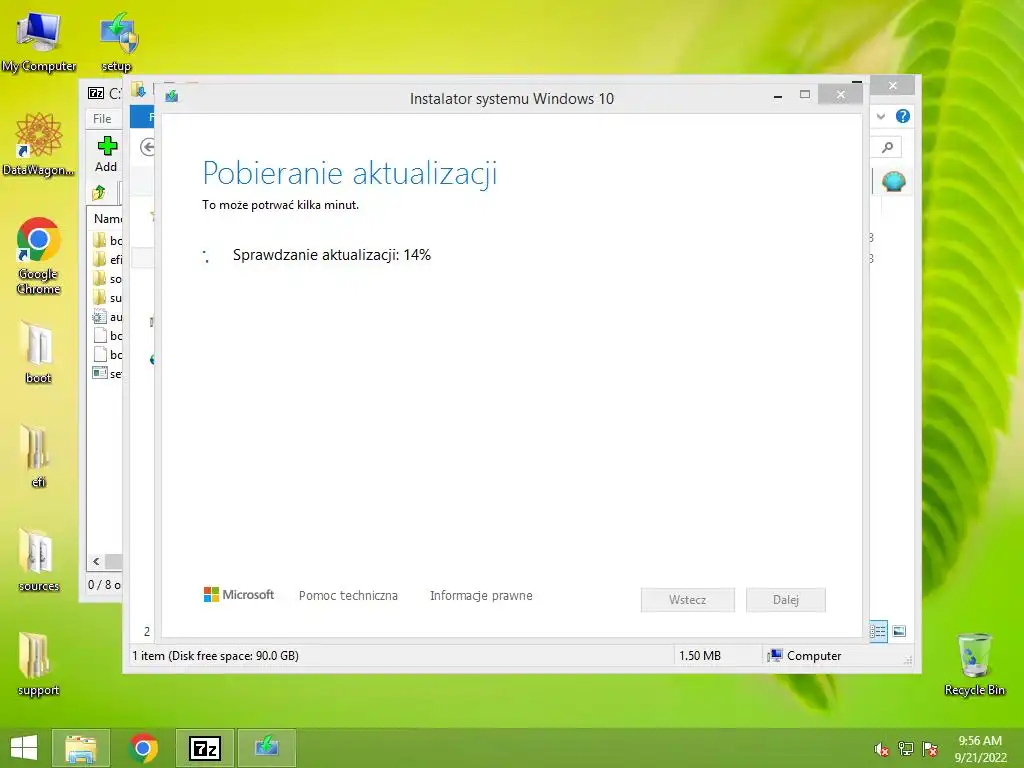The image size is (1024, 768).
Task: Switch Explorer to details view icon
Action: tap(878, 631)
